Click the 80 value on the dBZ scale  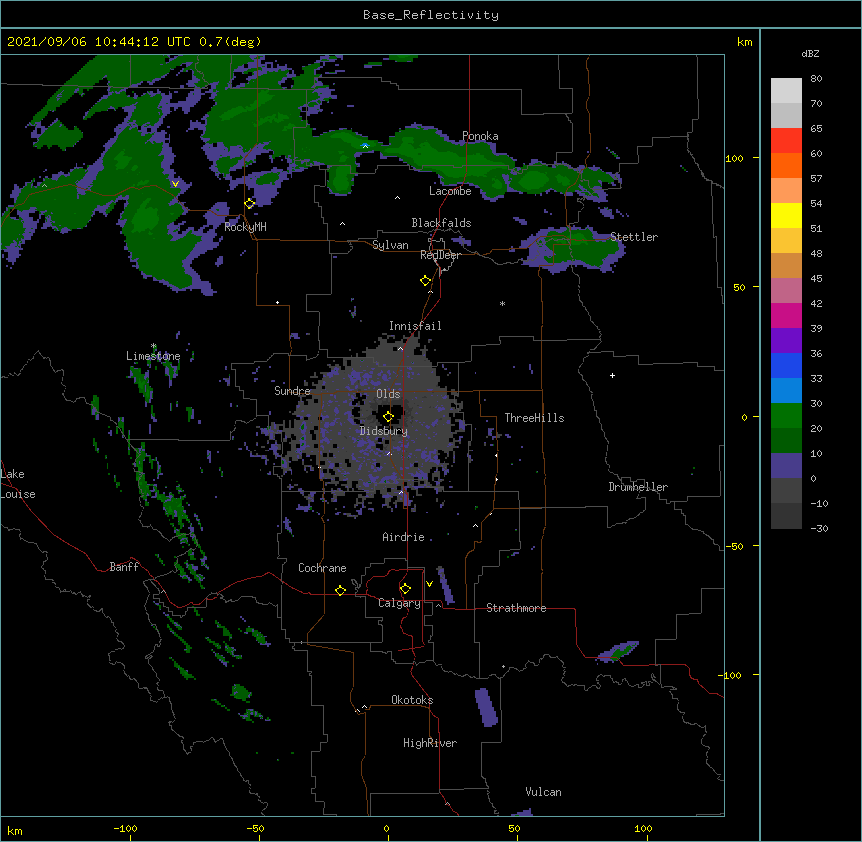(x=816, y=79)
